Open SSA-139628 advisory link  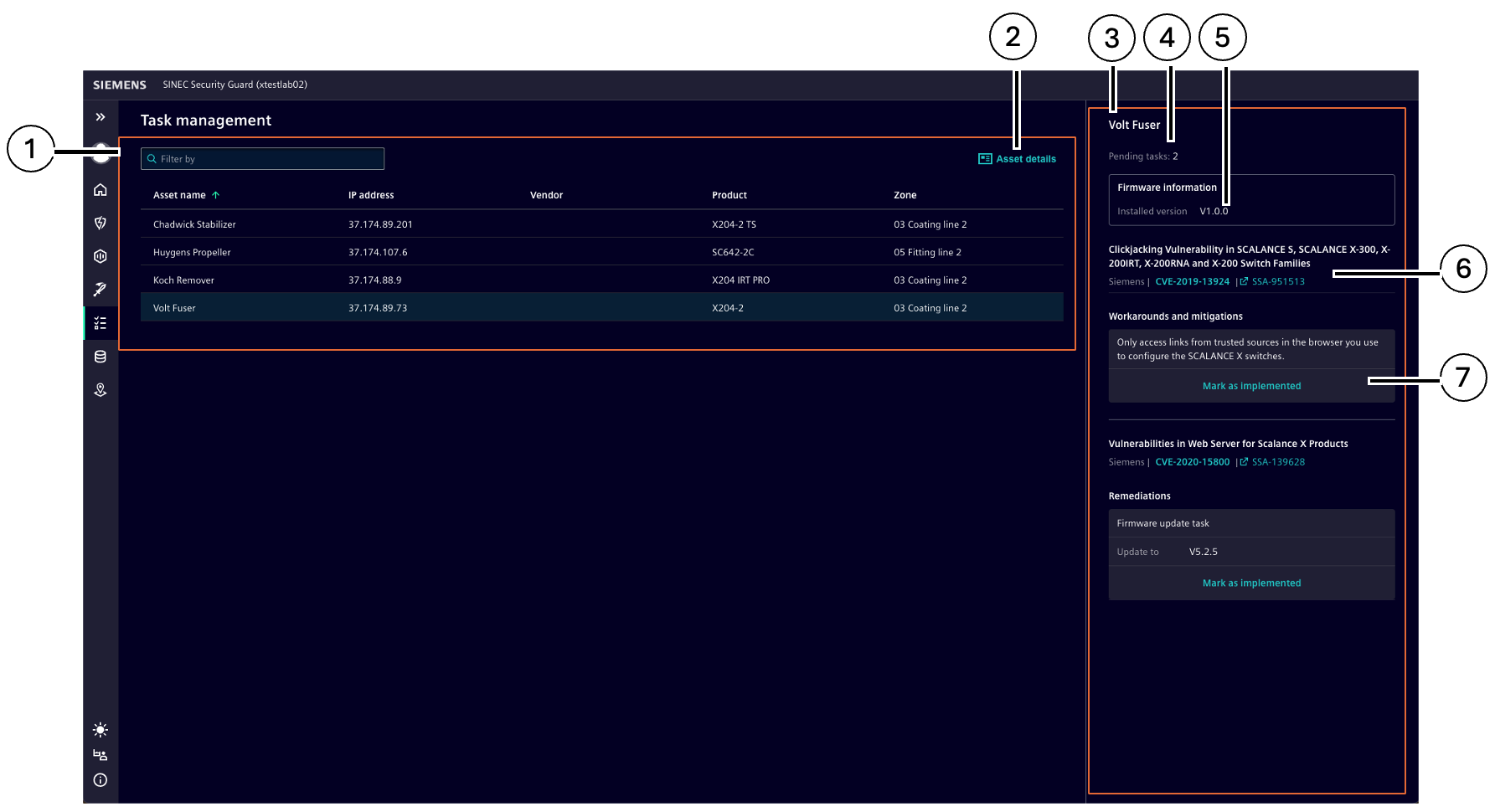[x=1278, y=462]
